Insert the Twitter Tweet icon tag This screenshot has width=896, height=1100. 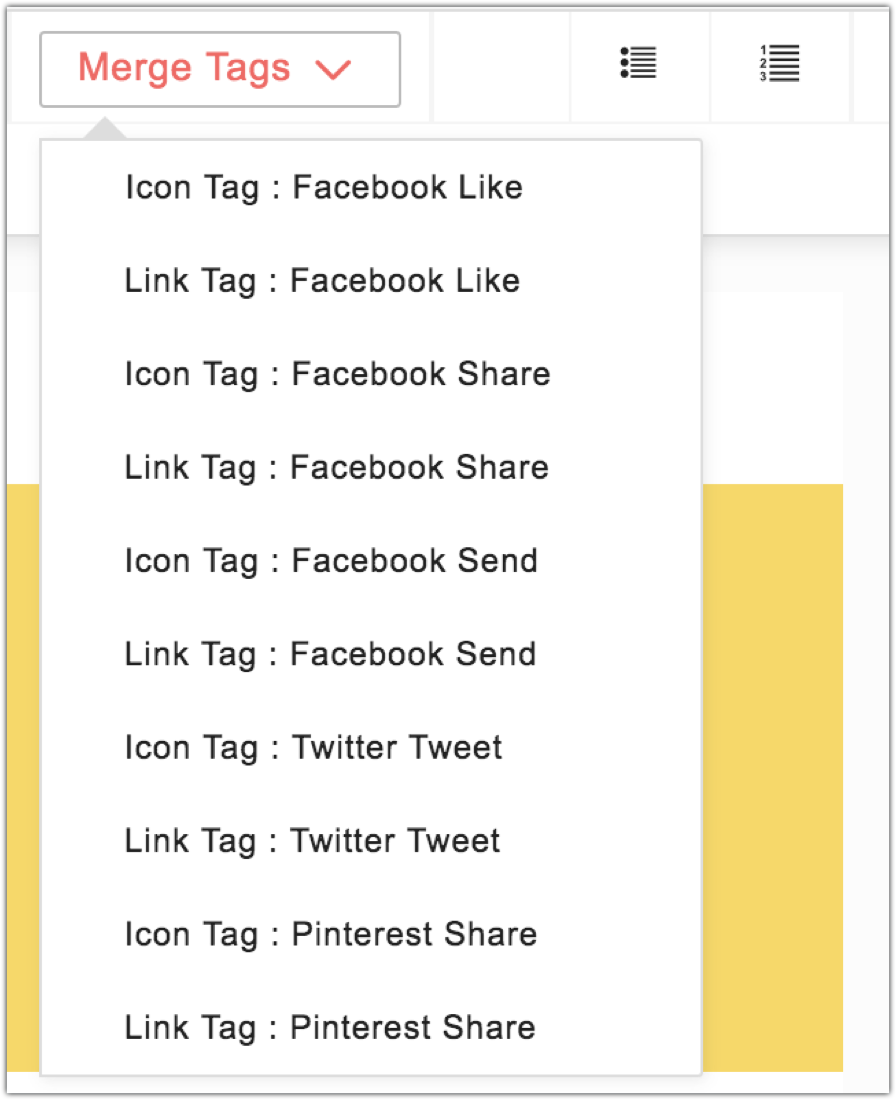tap(312, 747)
